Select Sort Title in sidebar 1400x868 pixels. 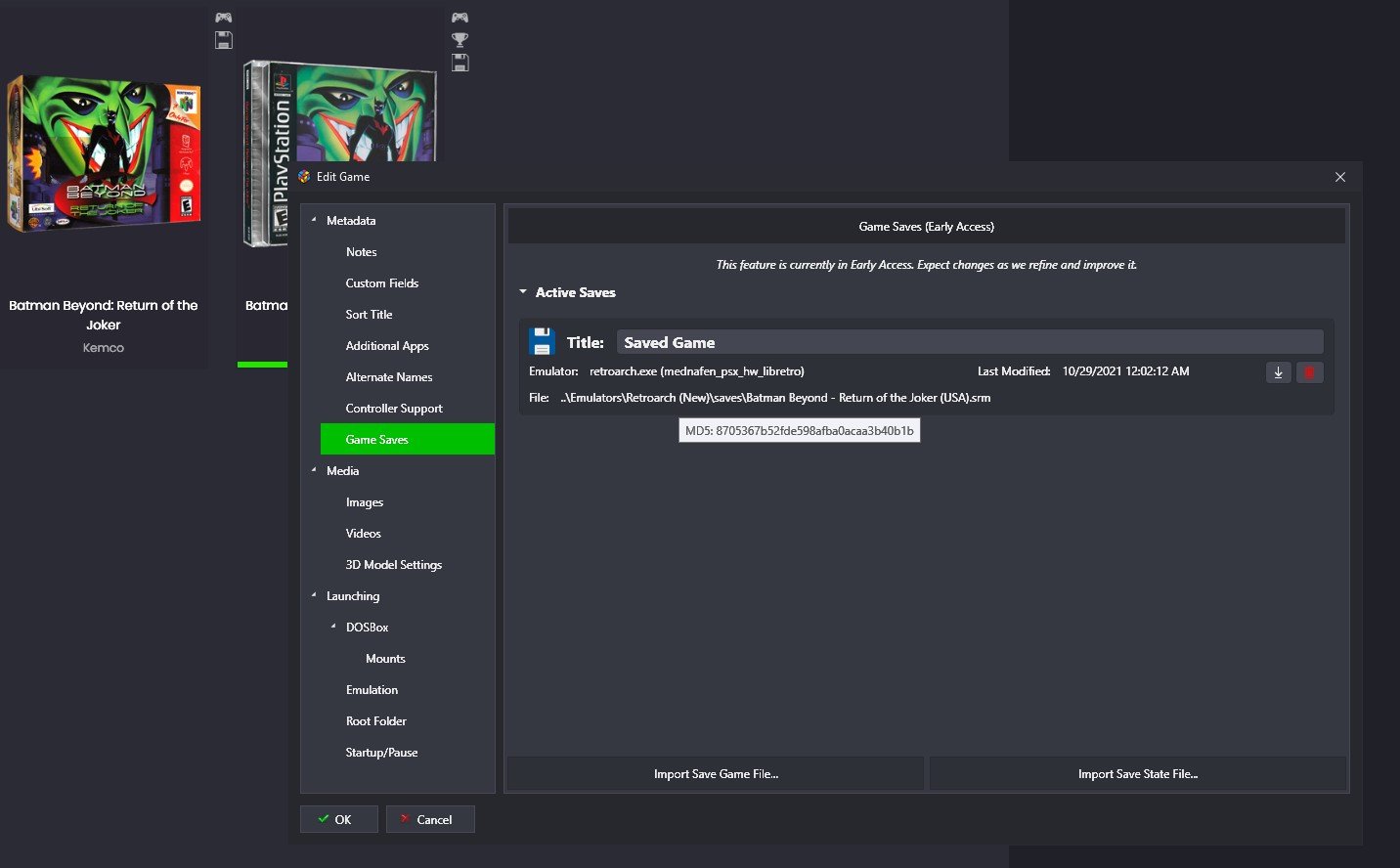click(369, 315)
